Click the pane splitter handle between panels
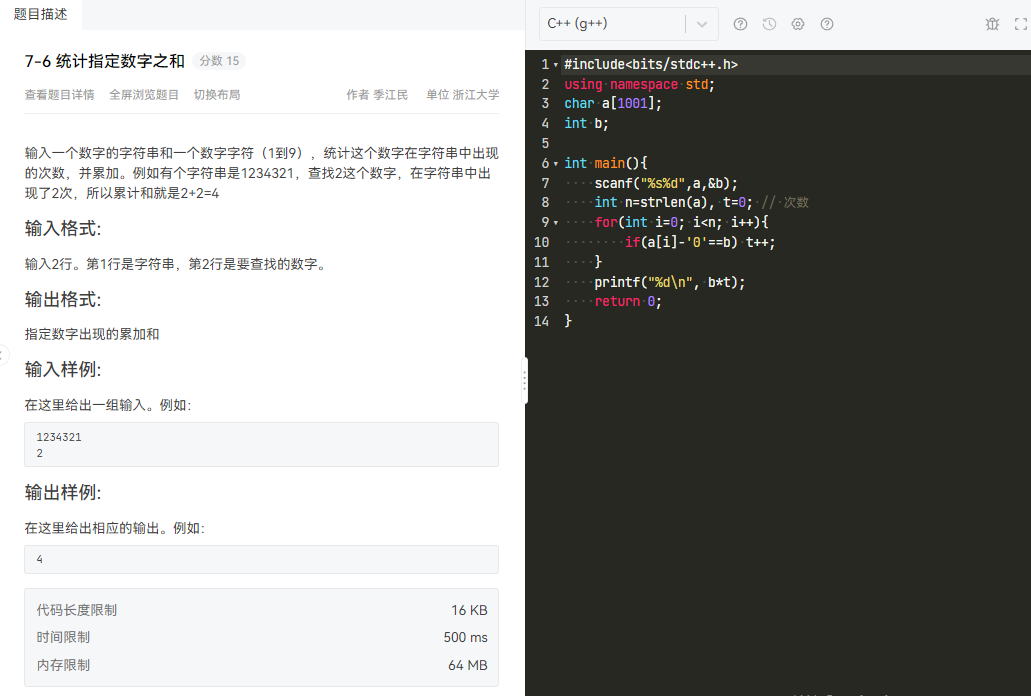 524,381
